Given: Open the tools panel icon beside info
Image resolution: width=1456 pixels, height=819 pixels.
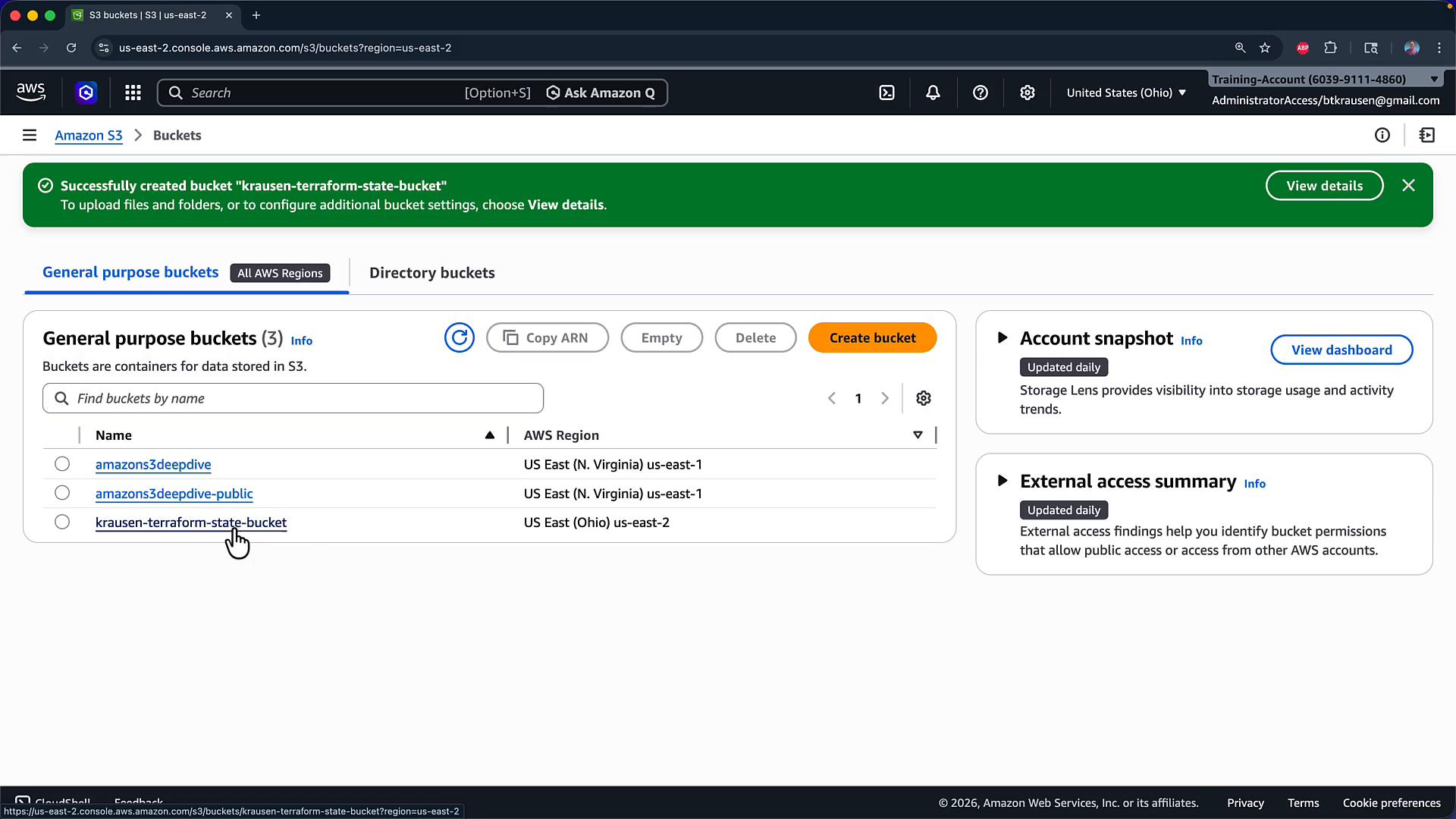Looking at the screenshot, I should click(x=1427, y=135).
